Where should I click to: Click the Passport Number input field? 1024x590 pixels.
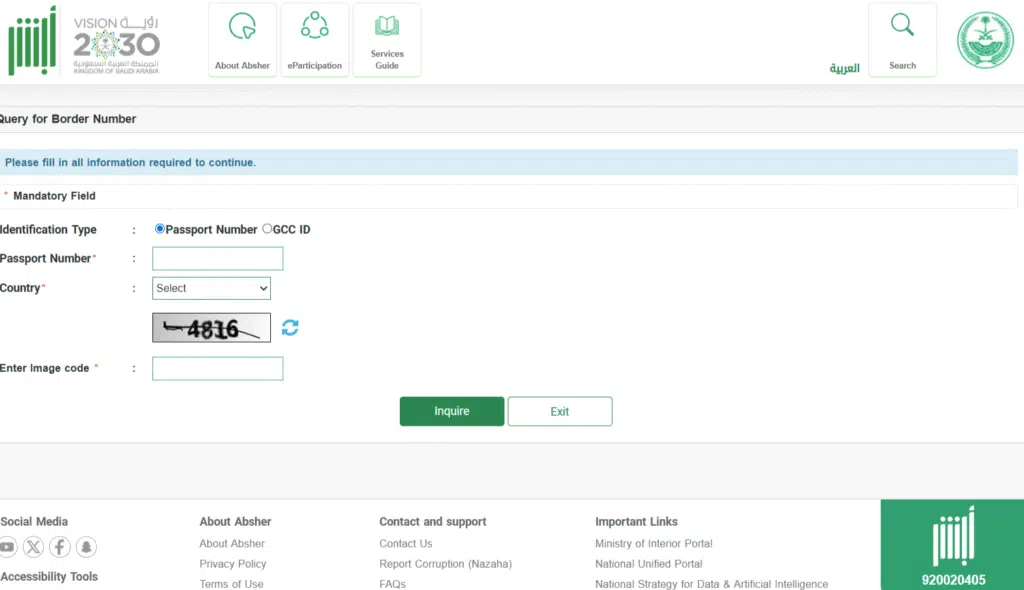[x=217, y=259]
